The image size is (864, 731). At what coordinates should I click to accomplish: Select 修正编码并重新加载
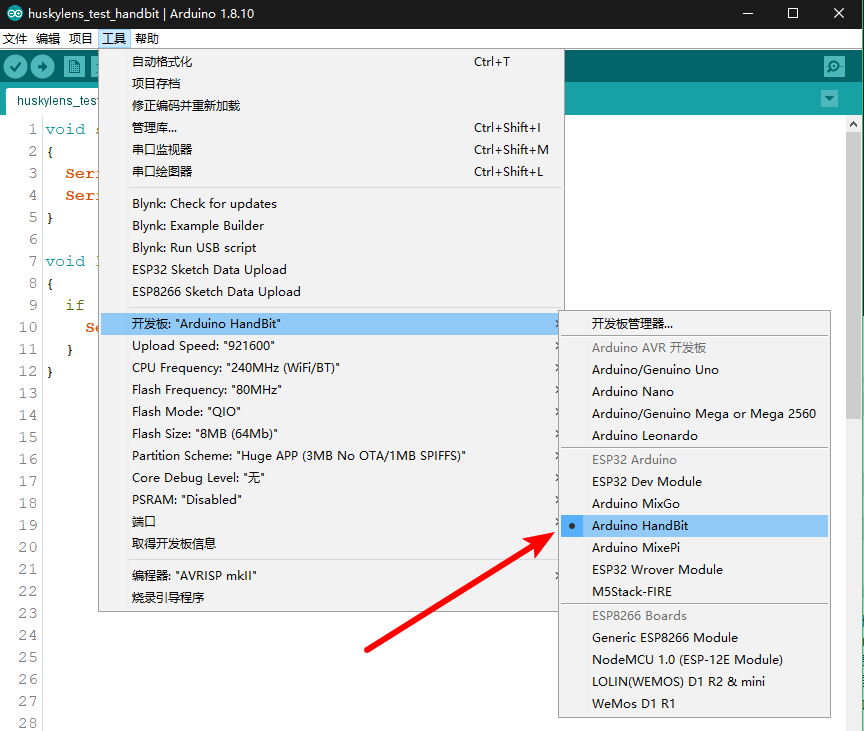[x=331, y=106]
